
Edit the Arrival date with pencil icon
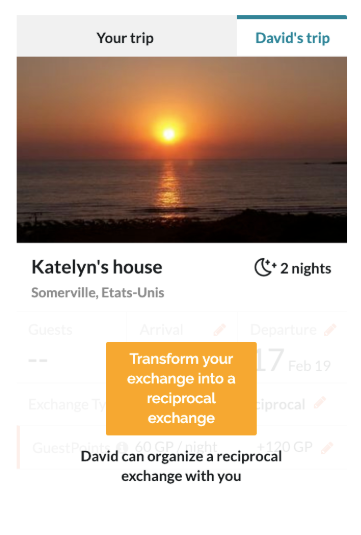[x=219, y=330]
